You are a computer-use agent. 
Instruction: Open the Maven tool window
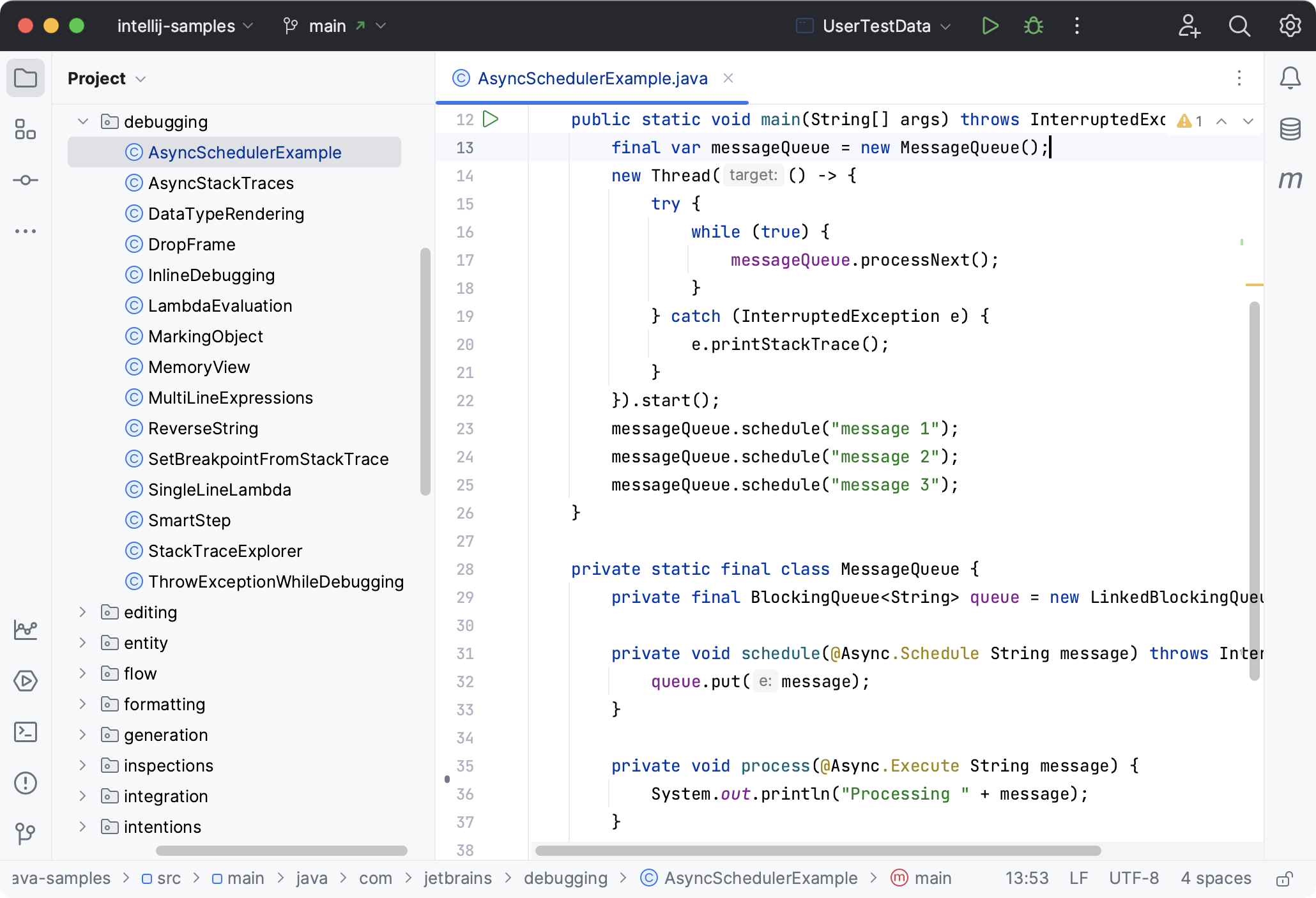(1290, 181)
